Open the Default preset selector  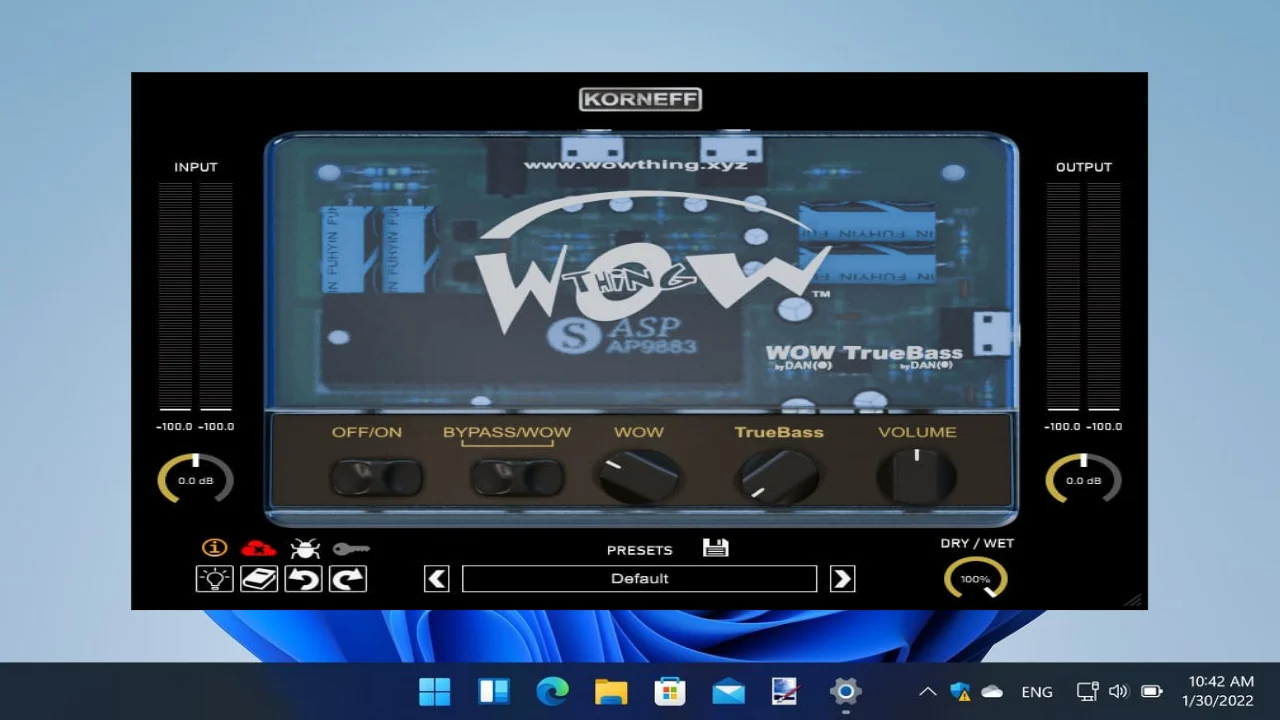(x=640, y=578)
